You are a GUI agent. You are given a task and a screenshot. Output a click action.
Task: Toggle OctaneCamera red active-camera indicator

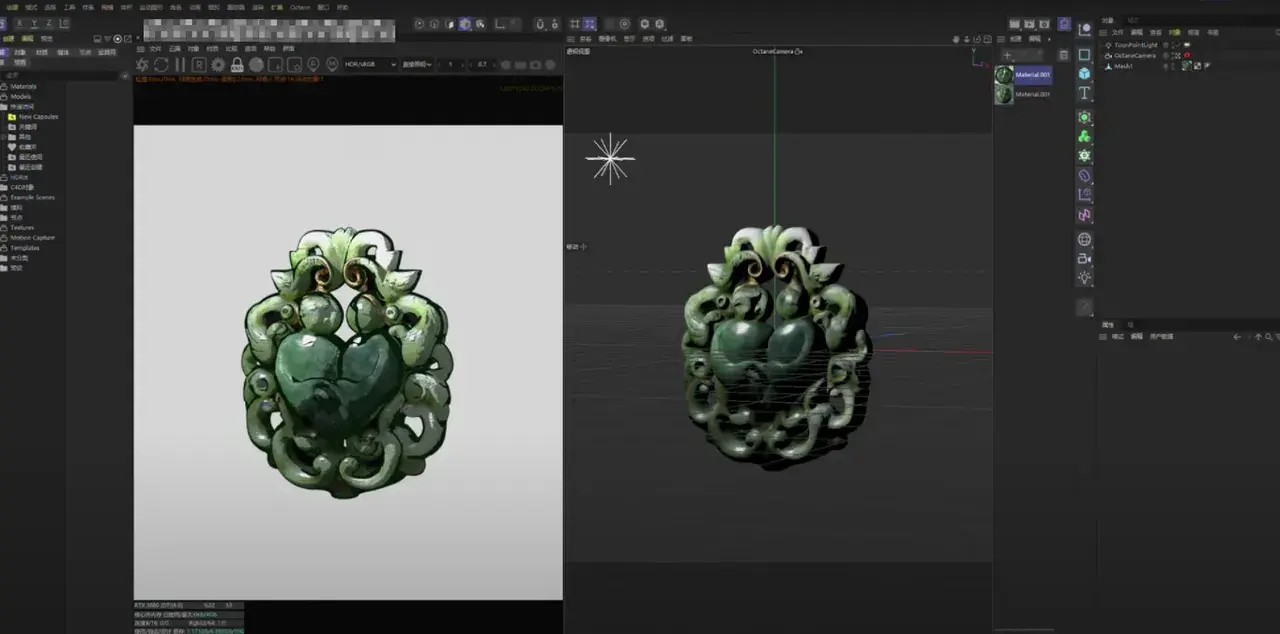click(x=1188, y=55)
